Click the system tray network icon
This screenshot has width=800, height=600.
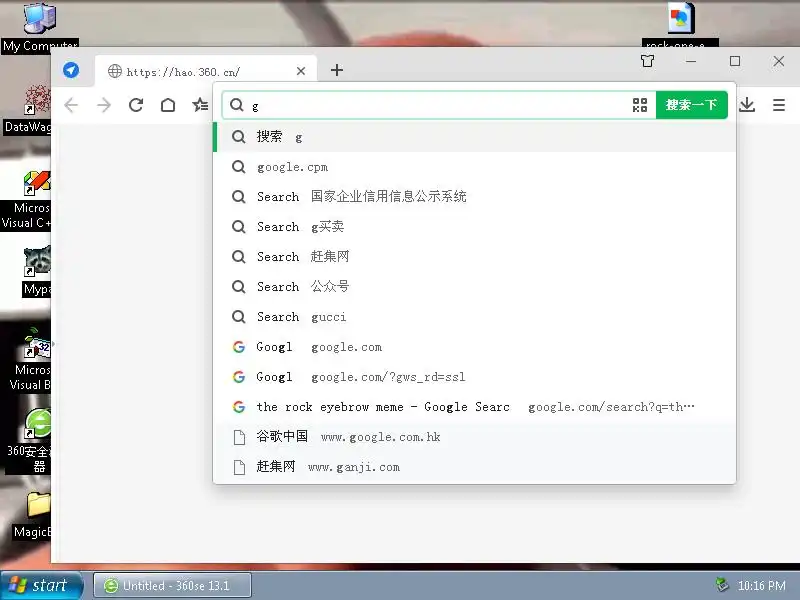[722, 585]
